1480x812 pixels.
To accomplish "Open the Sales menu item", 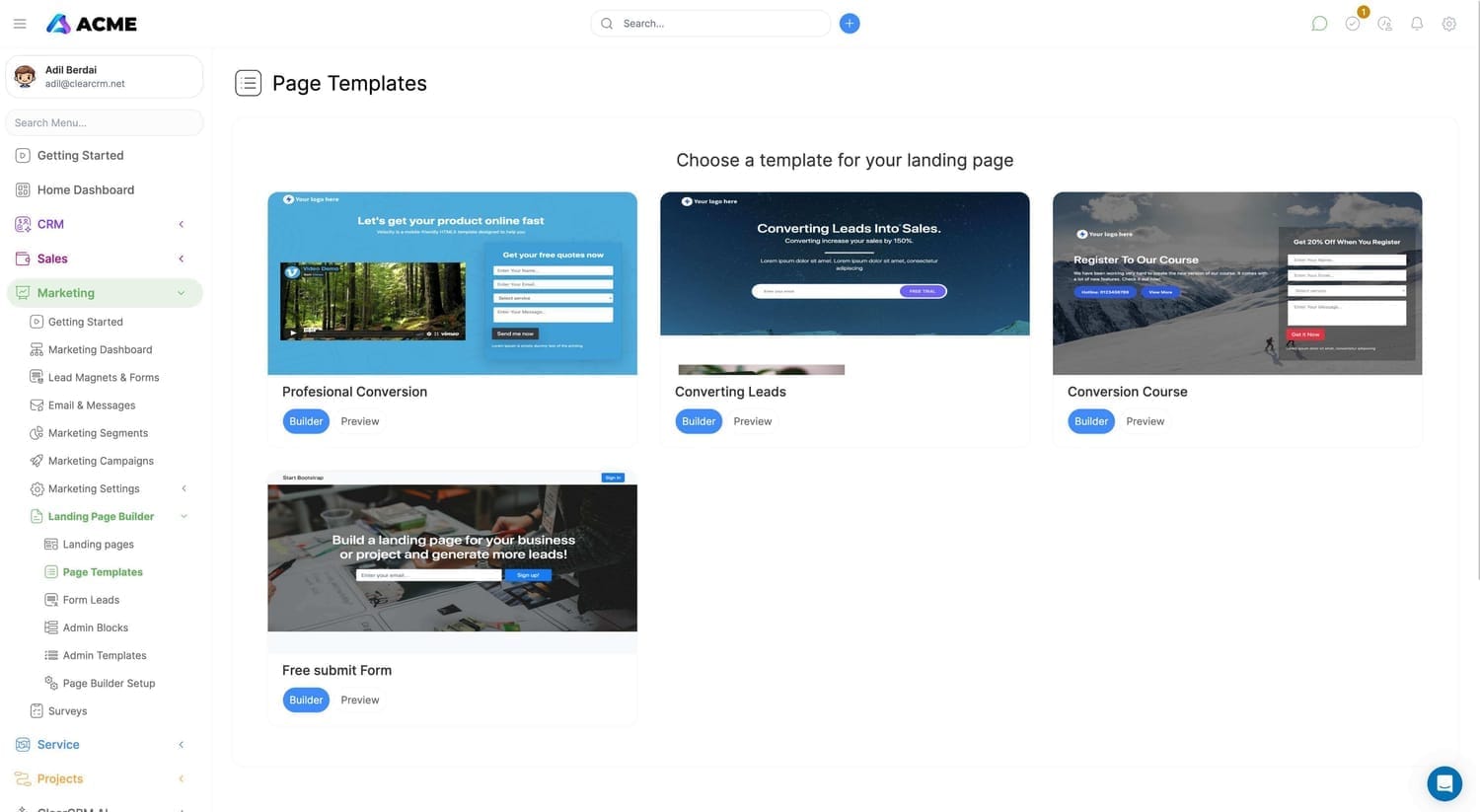I will (52, 259).
